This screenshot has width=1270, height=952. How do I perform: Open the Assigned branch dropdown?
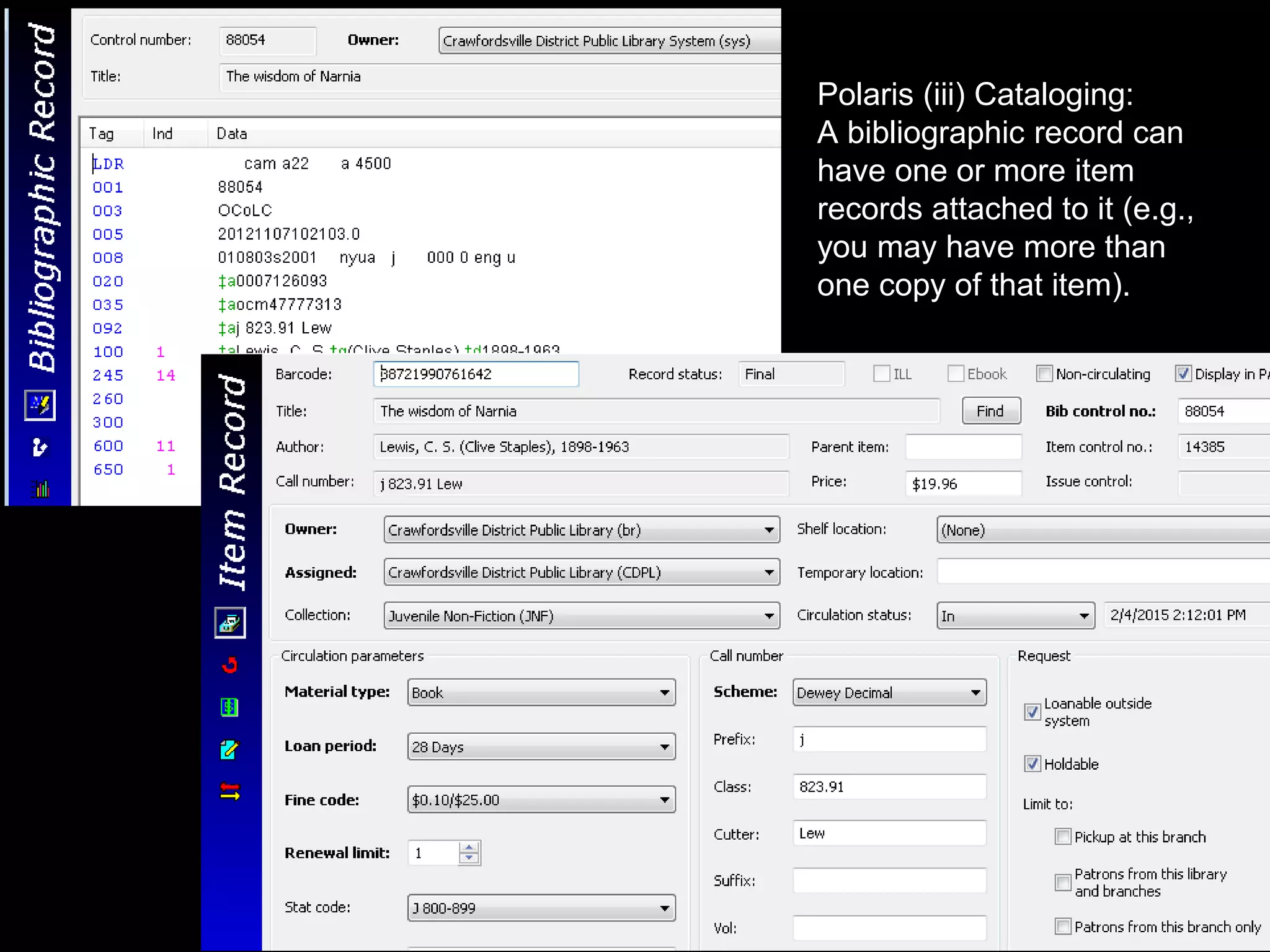tap(582, 572)
